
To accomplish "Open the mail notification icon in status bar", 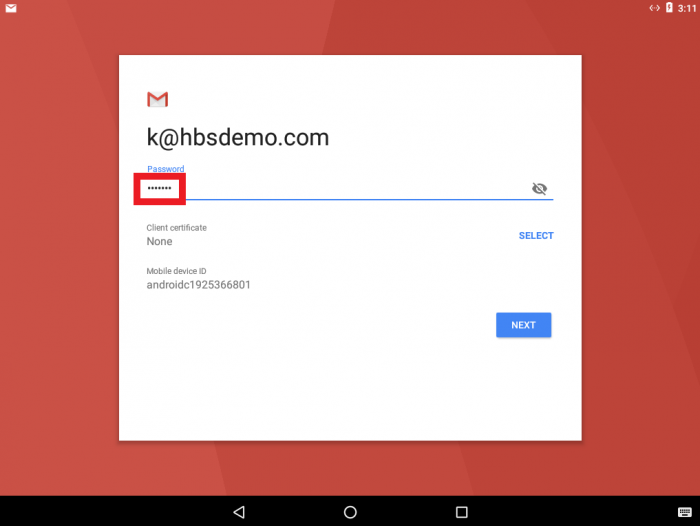I will [x=11, y=8].
